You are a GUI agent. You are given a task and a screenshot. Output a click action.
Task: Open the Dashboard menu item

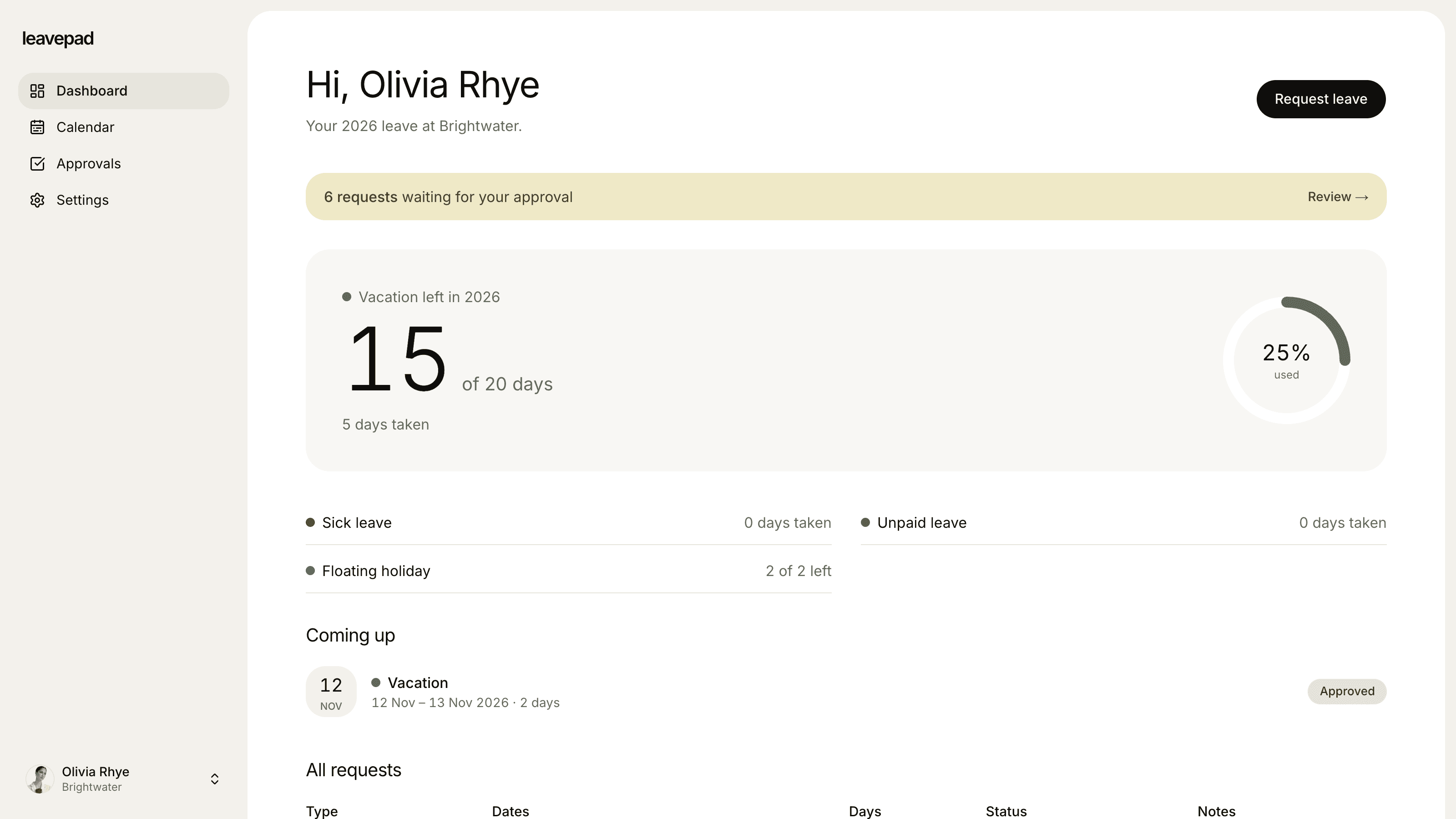[x=124, y=91]
